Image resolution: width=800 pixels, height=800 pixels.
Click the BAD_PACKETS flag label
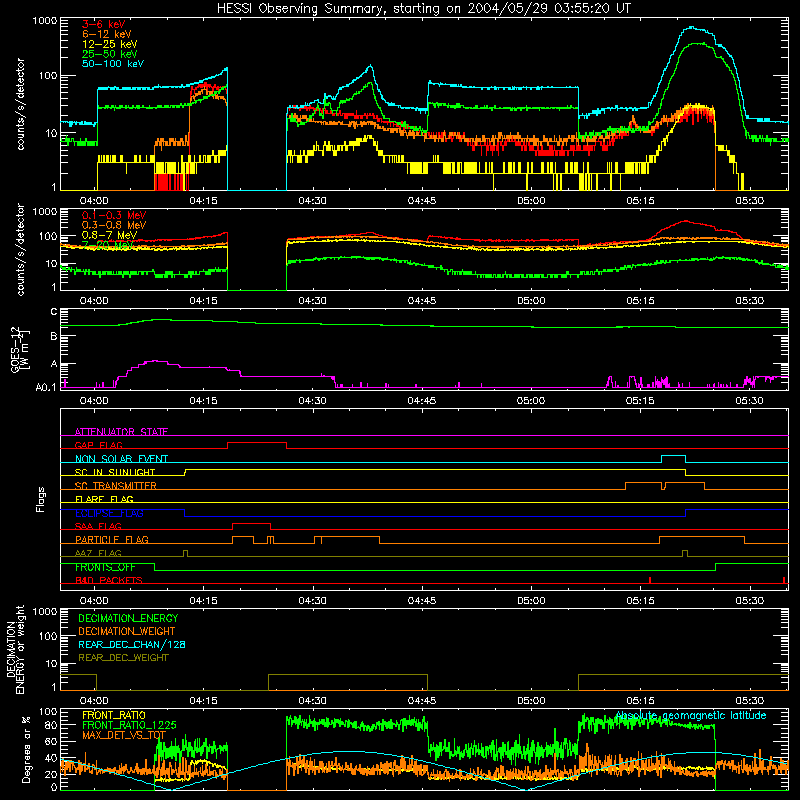point(109,581)
